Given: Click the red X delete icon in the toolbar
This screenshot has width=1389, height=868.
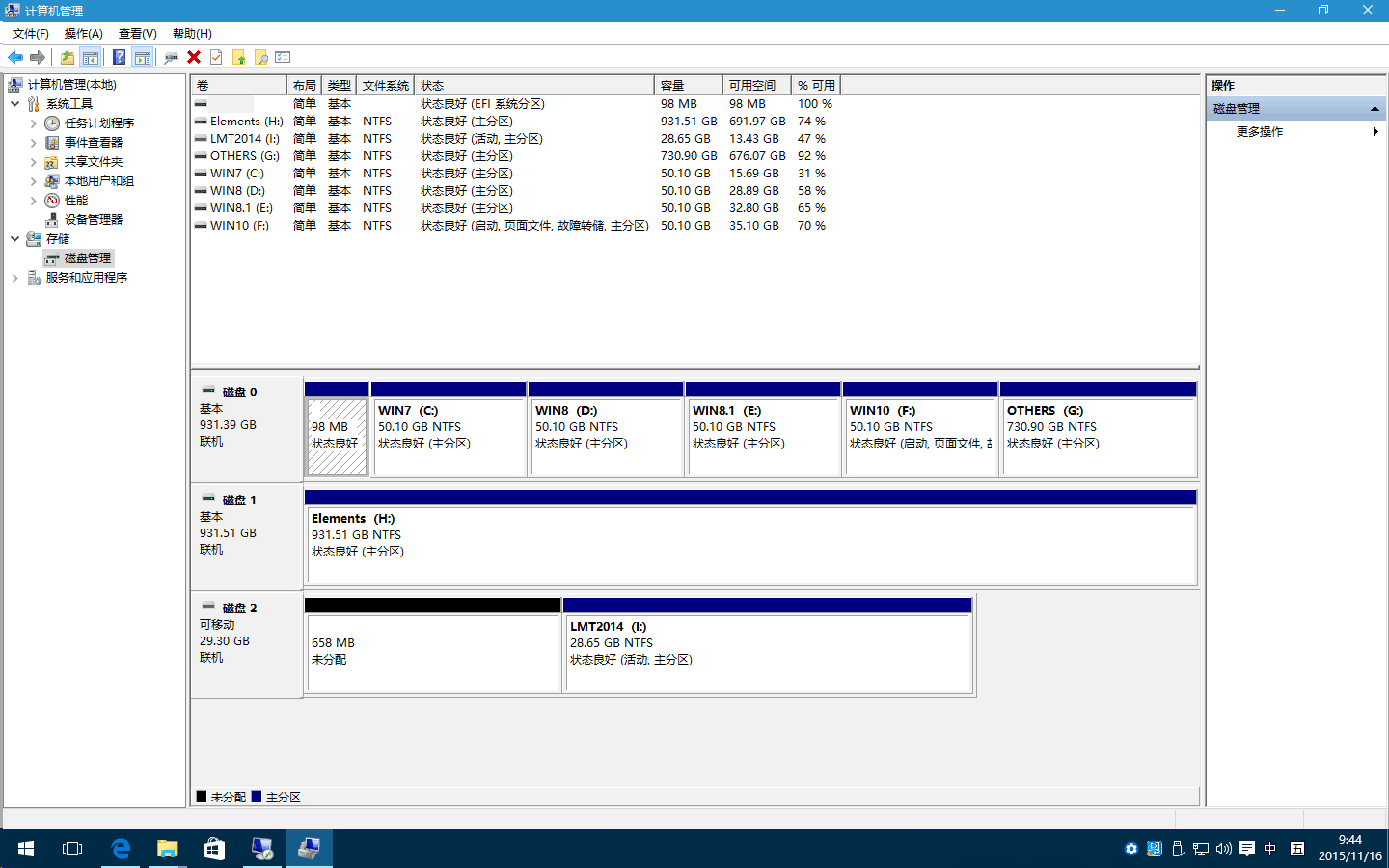Looking at the screenshot, I should pos(194,58).
